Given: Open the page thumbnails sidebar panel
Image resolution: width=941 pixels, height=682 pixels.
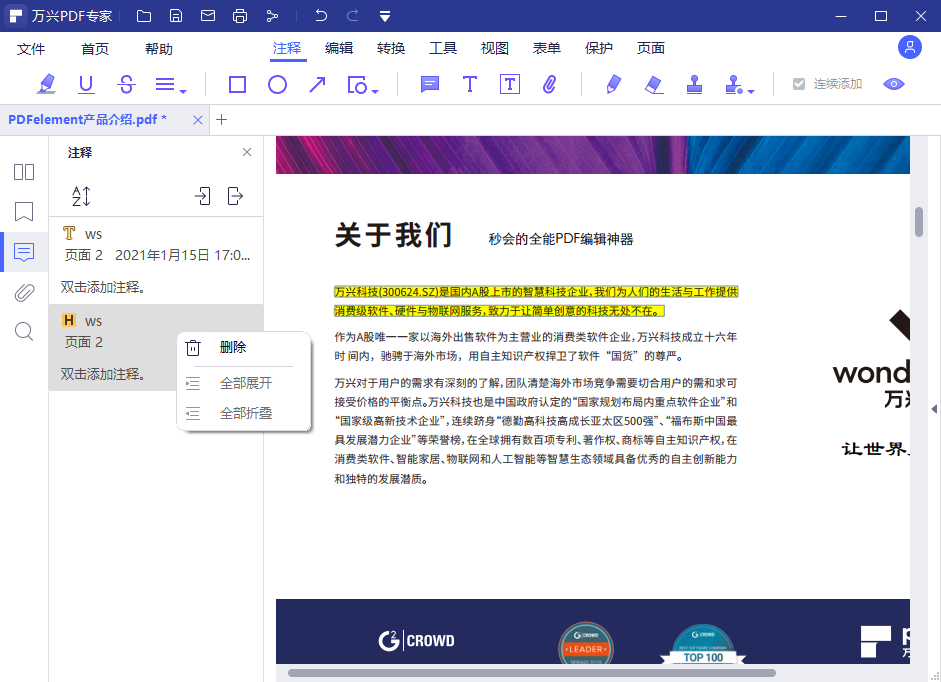Looking at the screenshot, I should [x=24, y=172].
